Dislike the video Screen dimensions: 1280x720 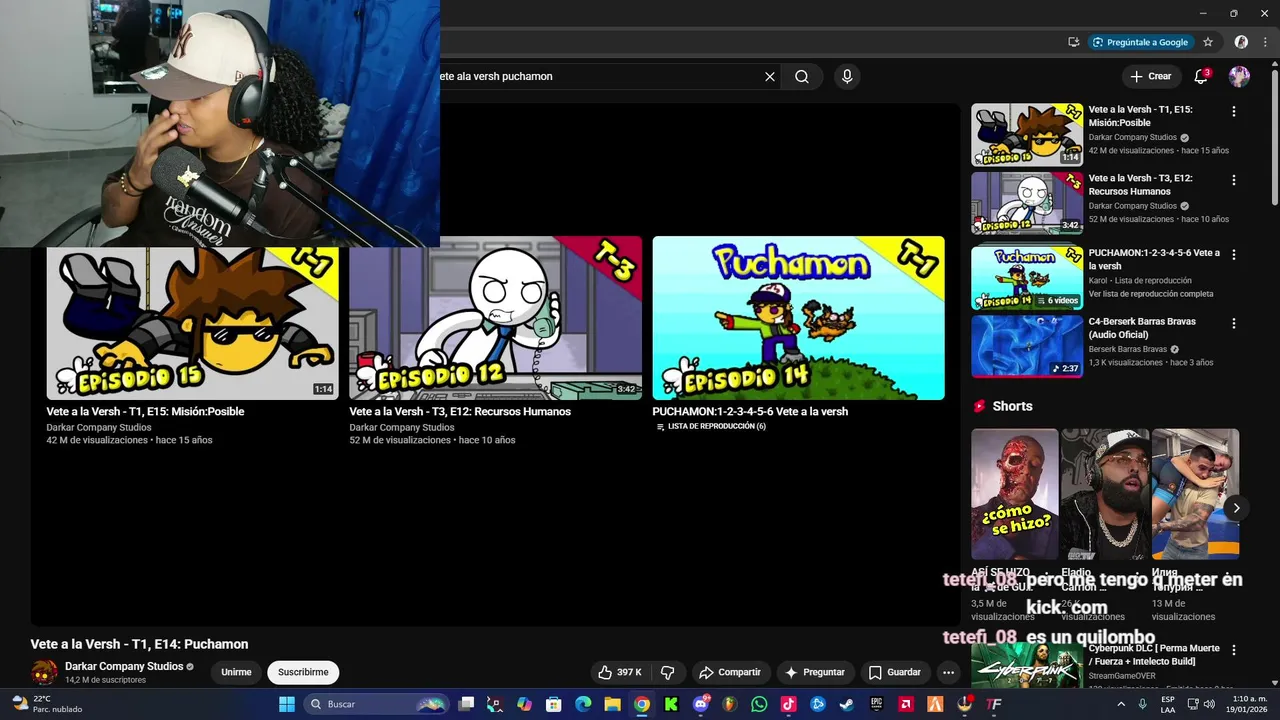pos(668,672)
